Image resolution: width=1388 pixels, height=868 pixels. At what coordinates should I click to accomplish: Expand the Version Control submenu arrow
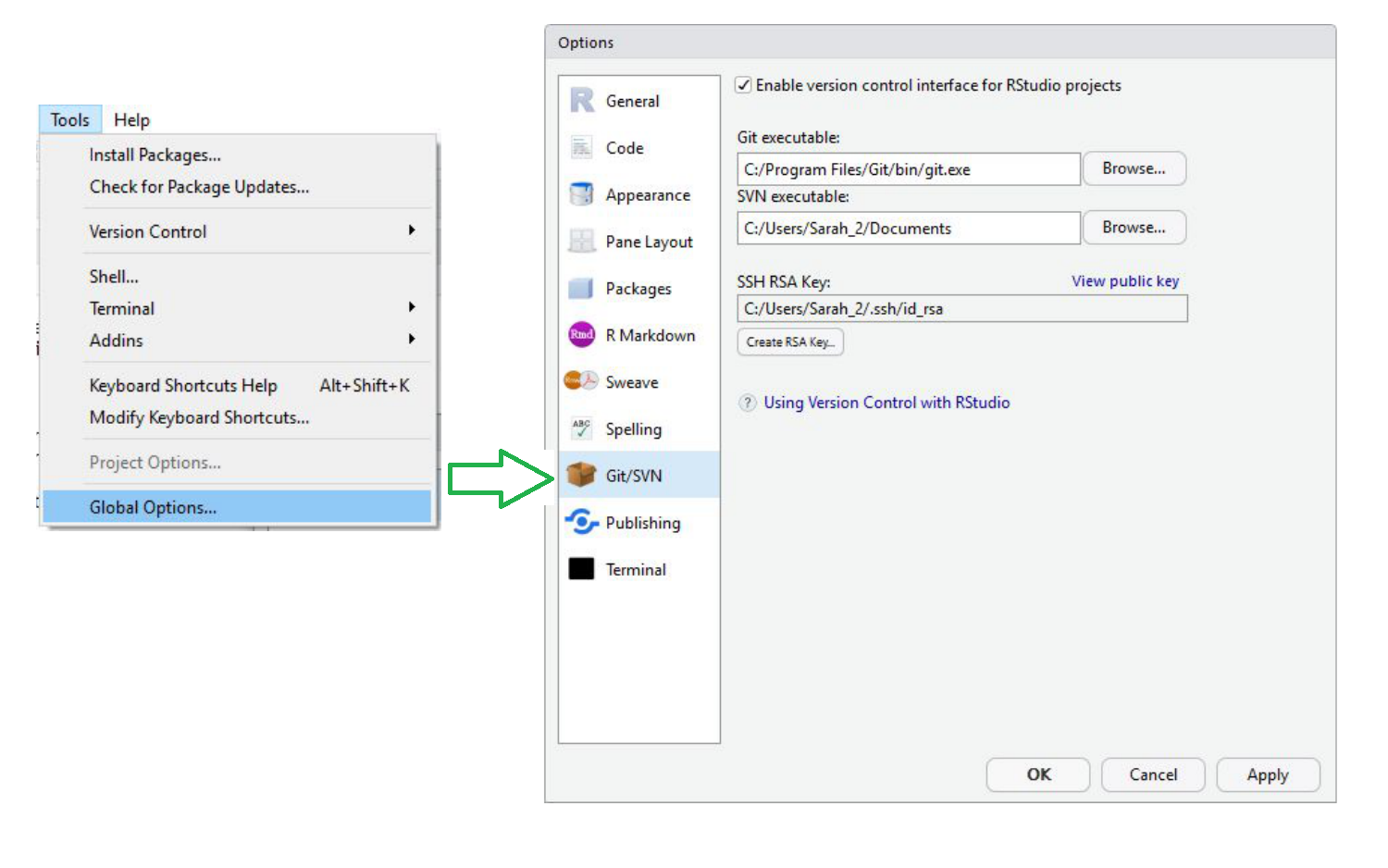pyautogui.click(x=412, y=230)
